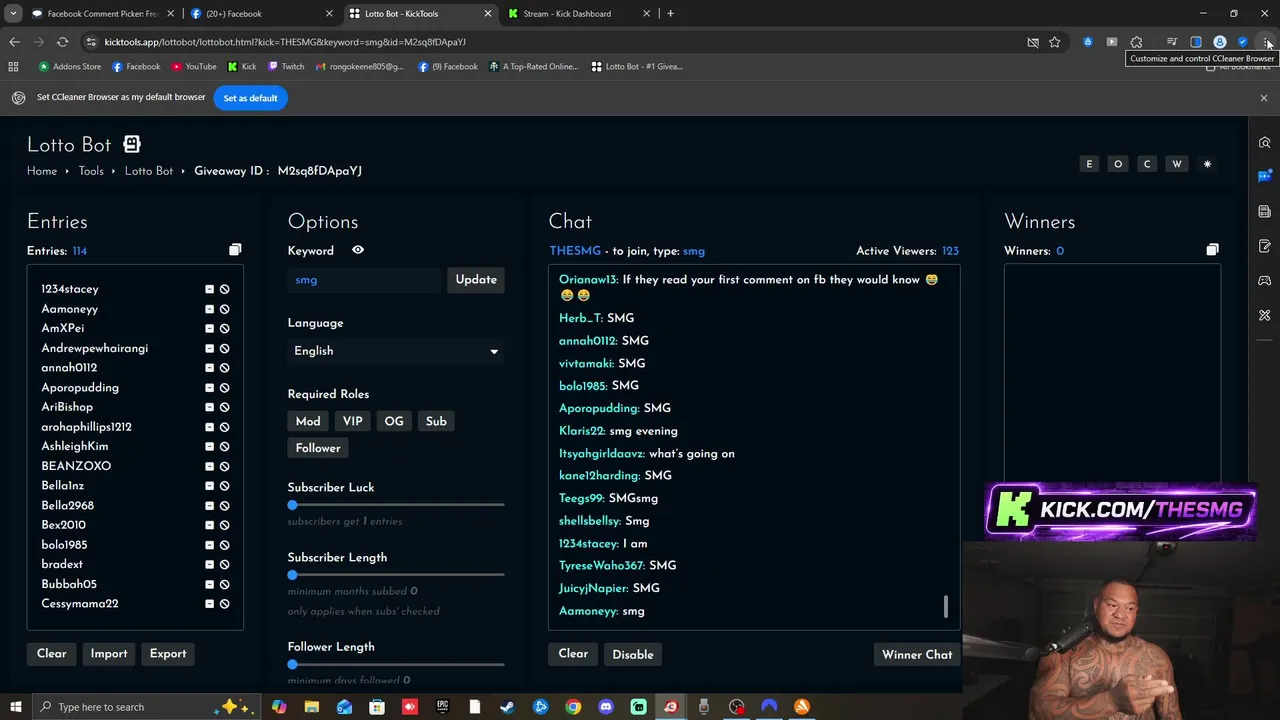Image resolution: width=1280 pixels, height=720 pixels.
Task: Ban Aamoneyy with the block icon
Action: (x=225, y=309)
